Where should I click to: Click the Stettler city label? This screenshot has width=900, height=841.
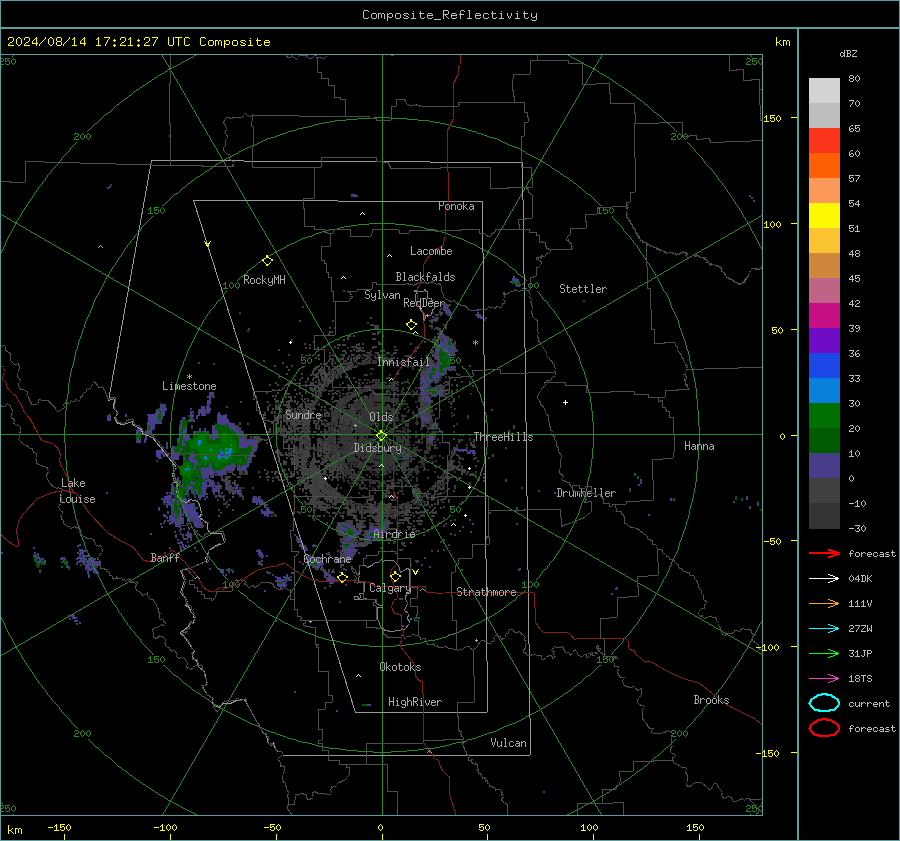point(583,289)
